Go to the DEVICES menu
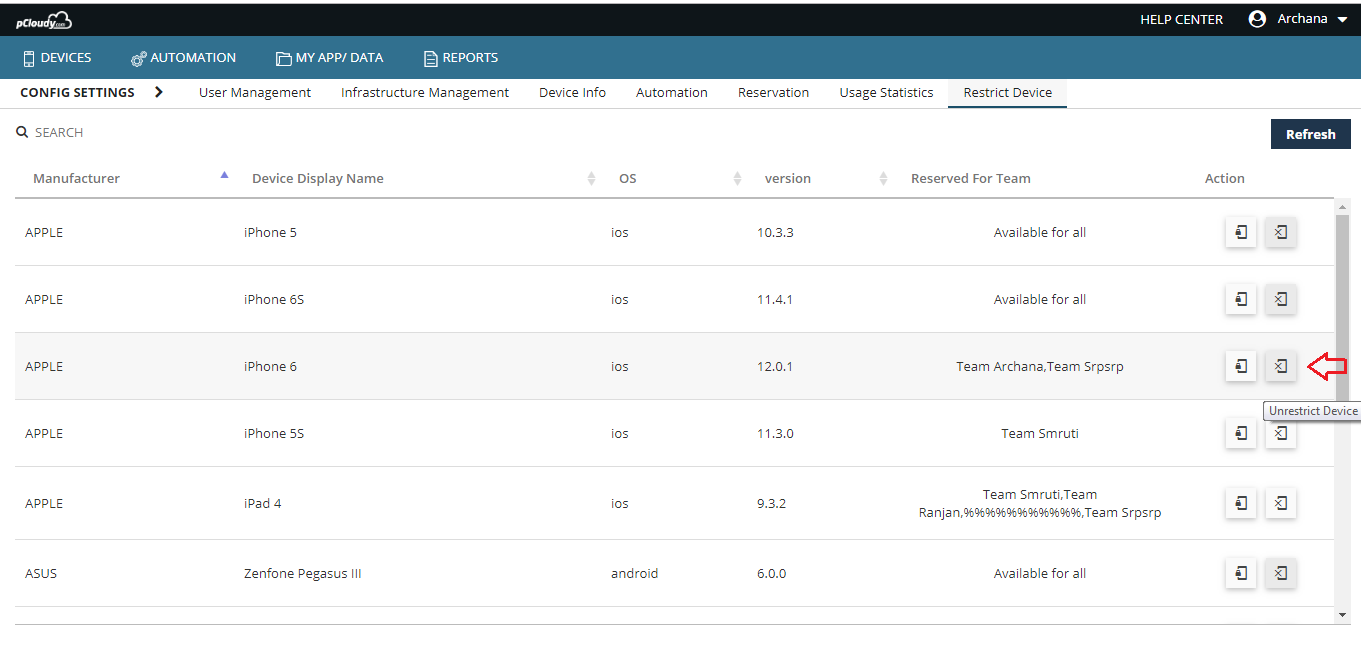The height and width of the screenshot is (661, 1361). pos(57,58)
